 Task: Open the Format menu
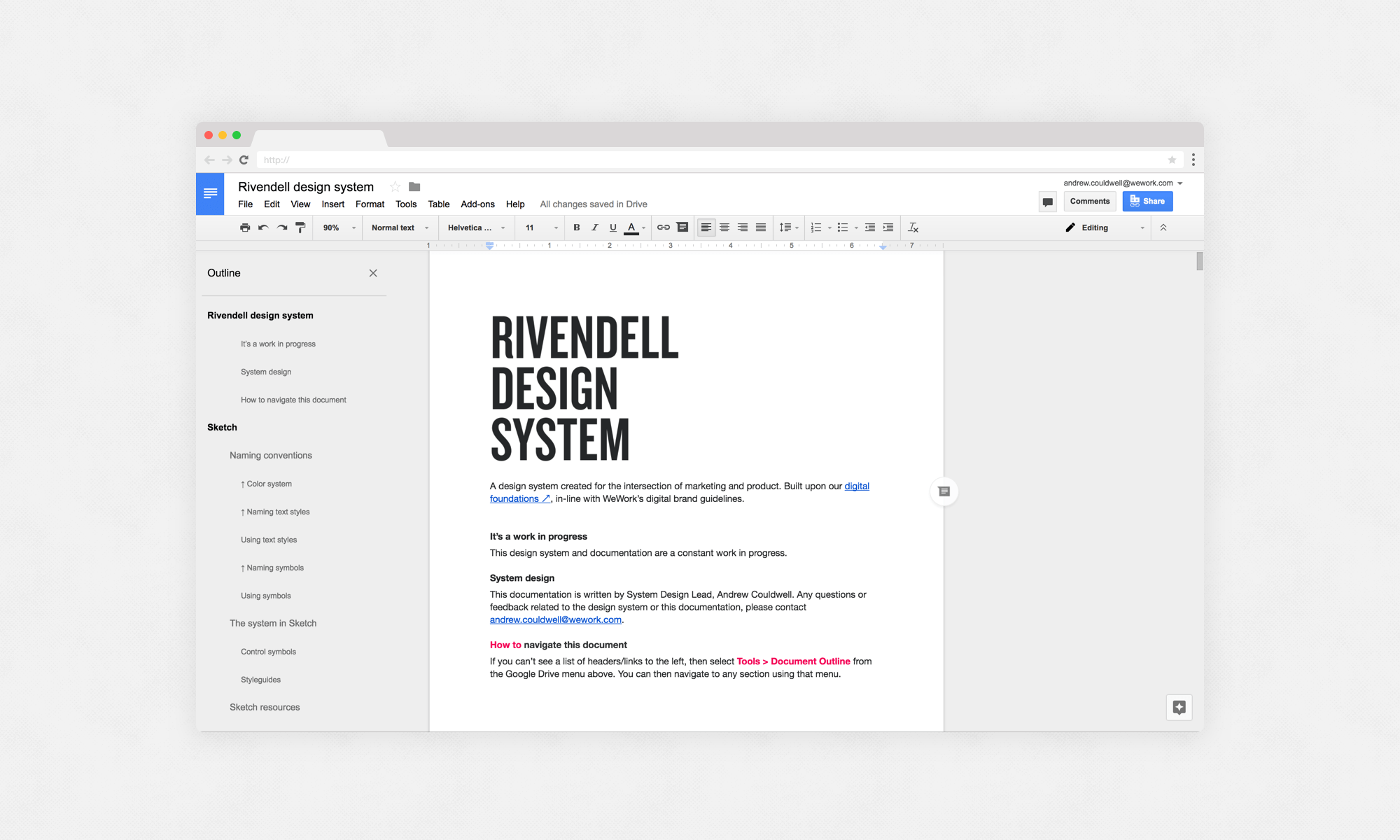click(x=370, y=204)
